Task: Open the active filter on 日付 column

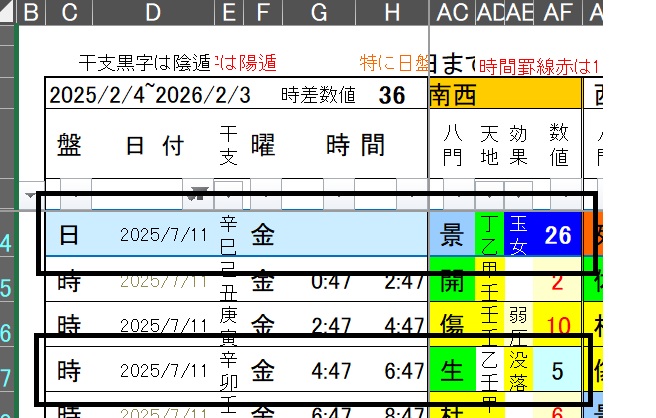Action: tap(200, 193)
